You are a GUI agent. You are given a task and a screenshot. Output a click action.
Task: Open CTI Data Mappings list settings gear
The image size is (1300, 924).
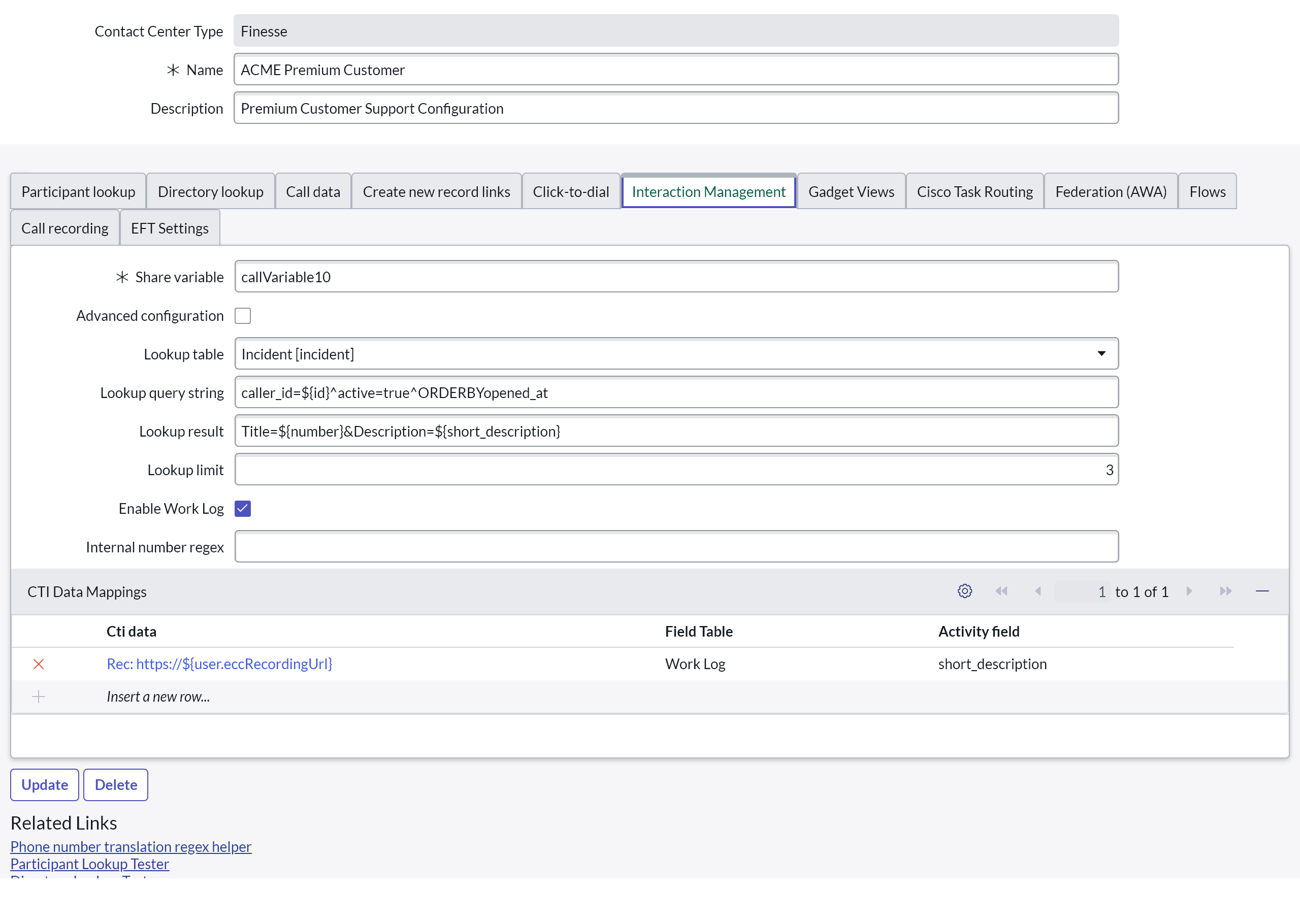coord(964,591)
